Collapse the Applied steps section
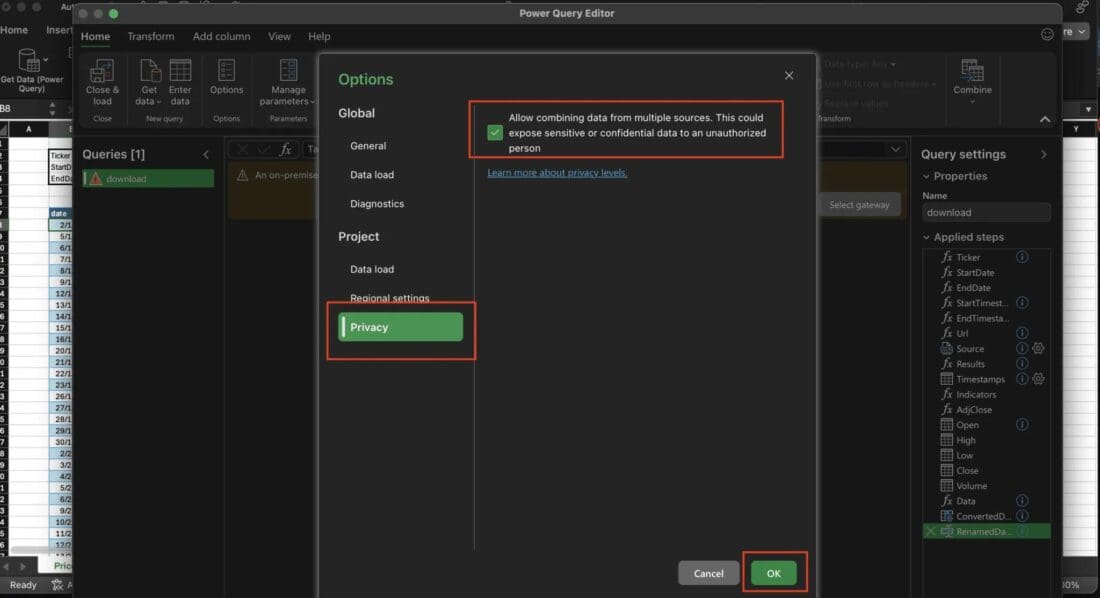 926,237
